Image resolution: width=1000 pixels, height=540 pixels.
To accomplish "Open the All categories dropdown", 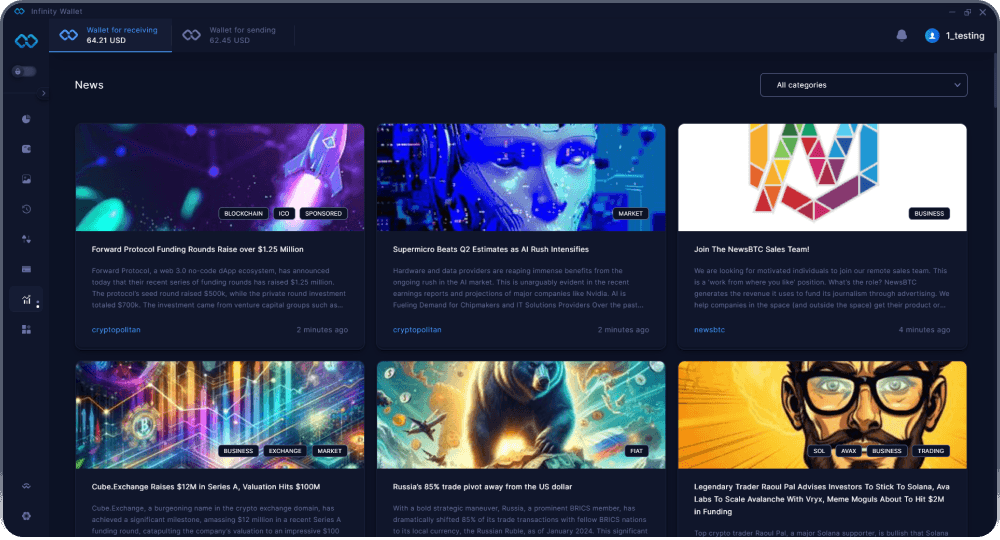I will pos(864,85).
